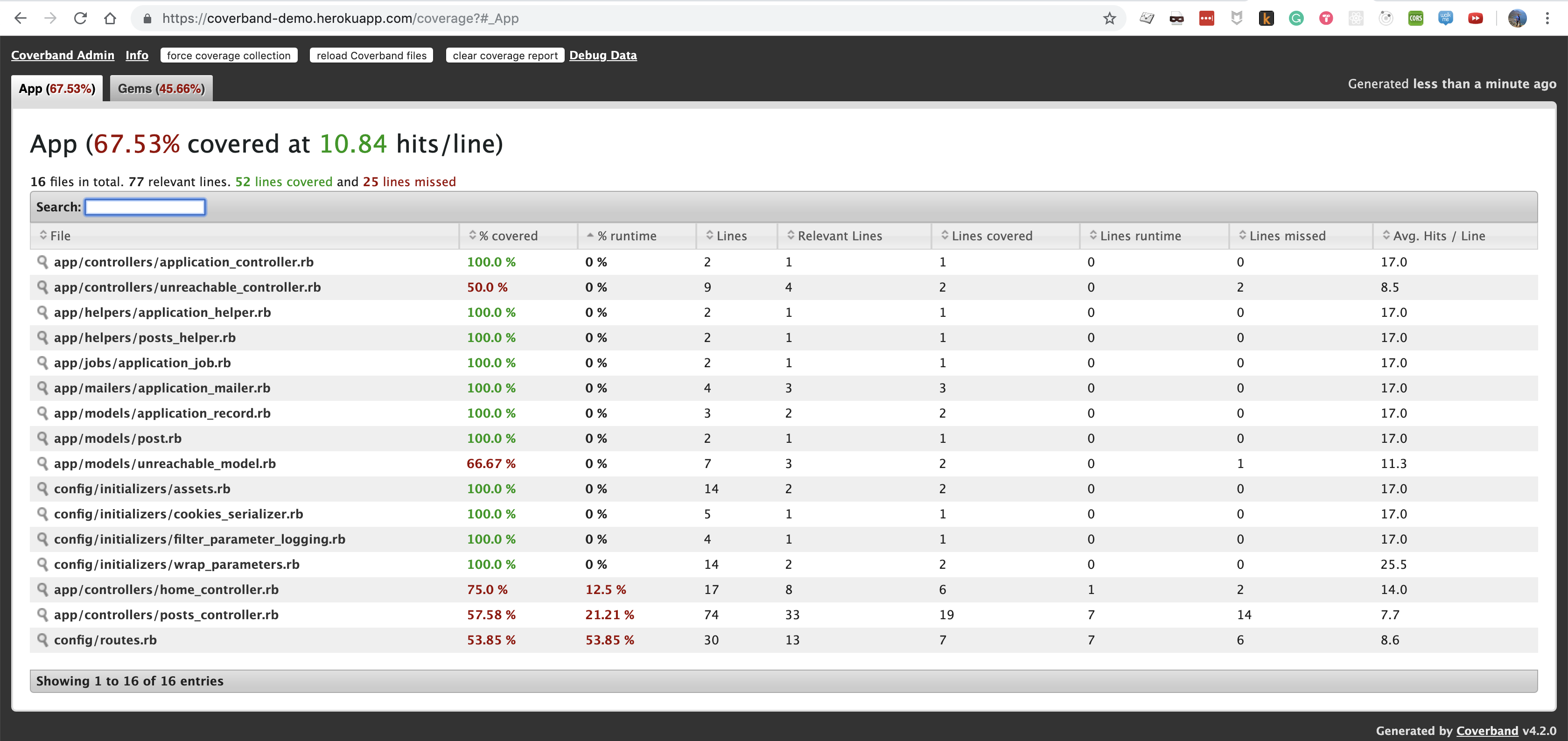Open Chrome three-dot menu
The height and width of the screenshot is (741, 1568).
tap(1547, 18)
